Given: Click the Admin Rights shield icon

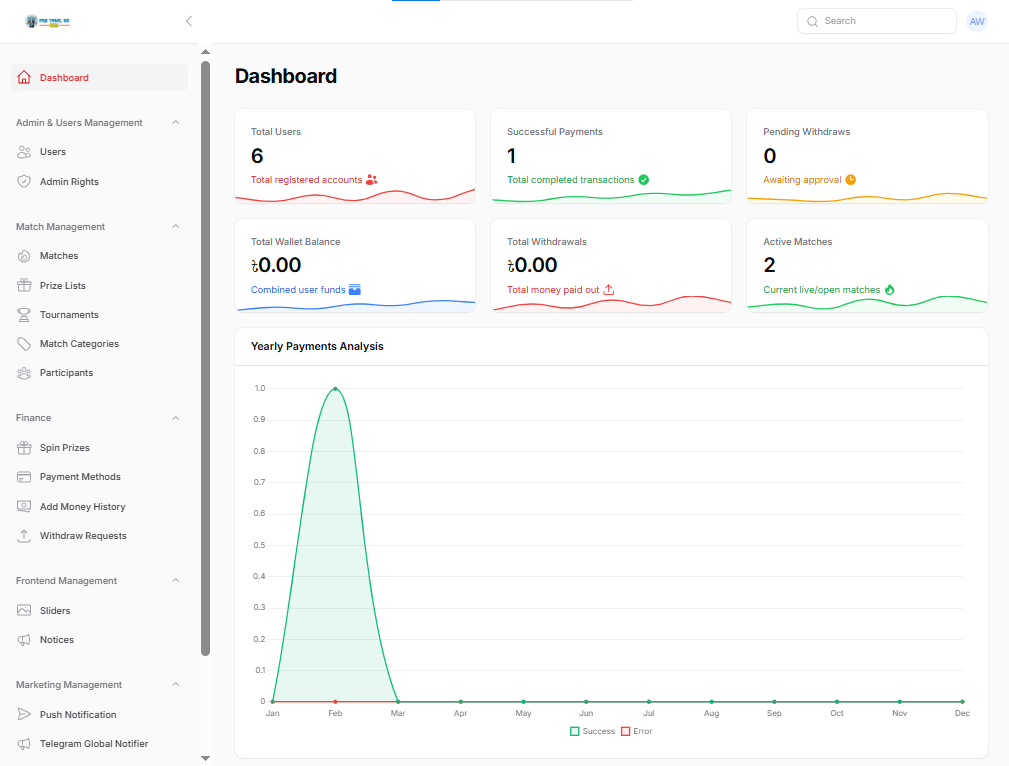Looking at the screenshot, I should point(24,182).
